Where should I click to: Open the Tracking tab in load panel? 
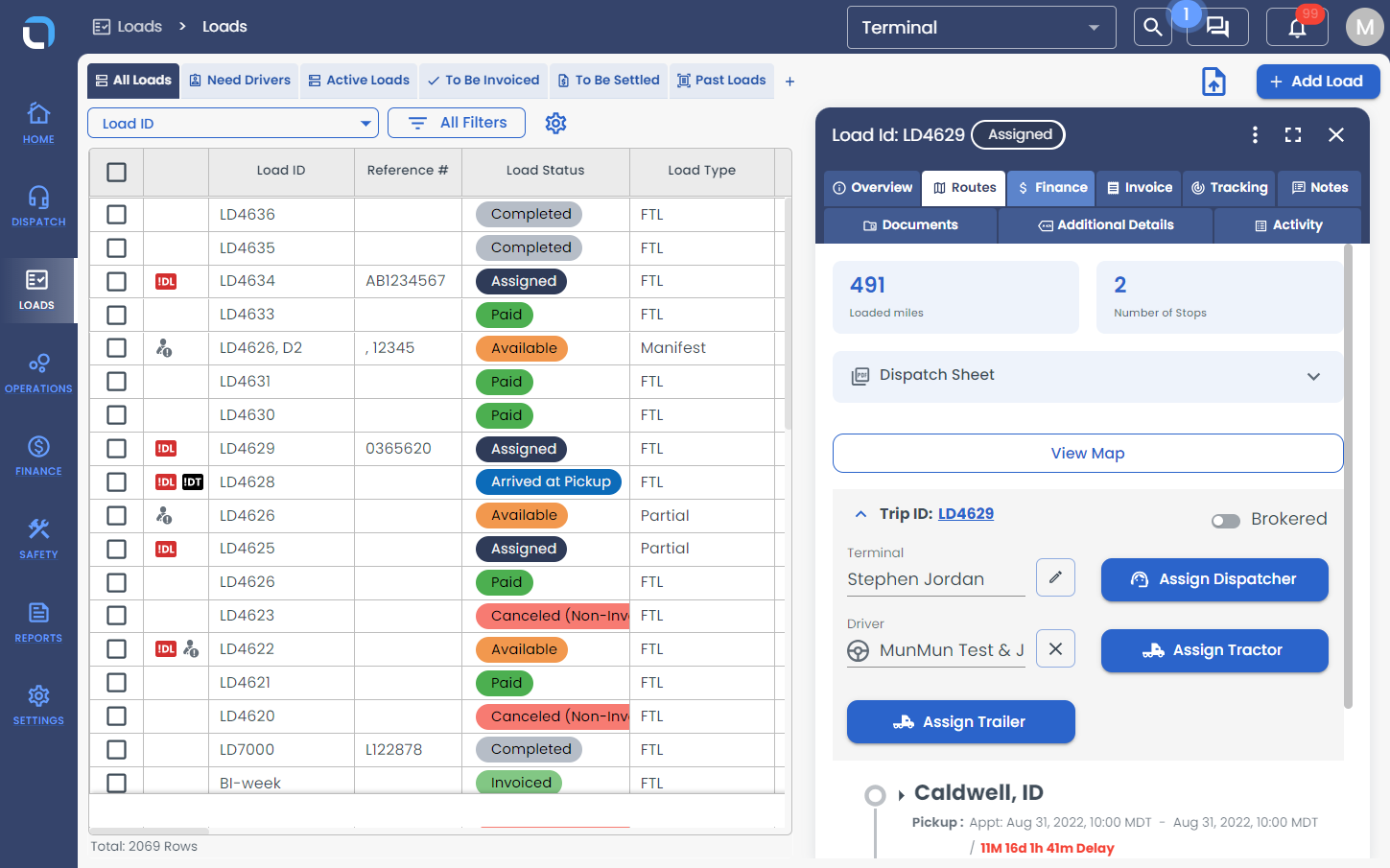tap(1230, 188)
